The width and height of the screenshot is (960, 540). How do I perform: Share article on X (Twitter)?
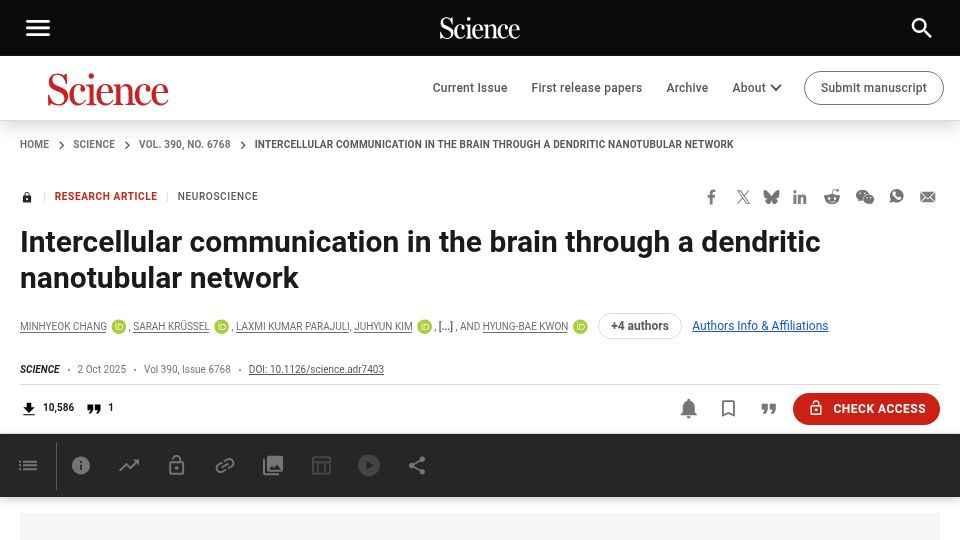pos(743,197)
